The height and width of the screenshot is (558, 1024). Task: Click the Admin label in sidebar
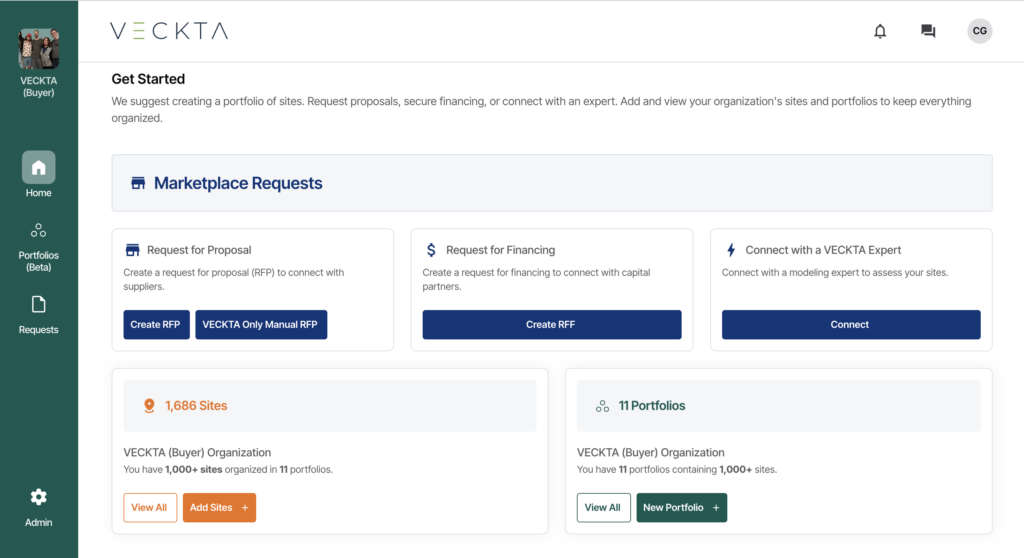click(39, 523)
